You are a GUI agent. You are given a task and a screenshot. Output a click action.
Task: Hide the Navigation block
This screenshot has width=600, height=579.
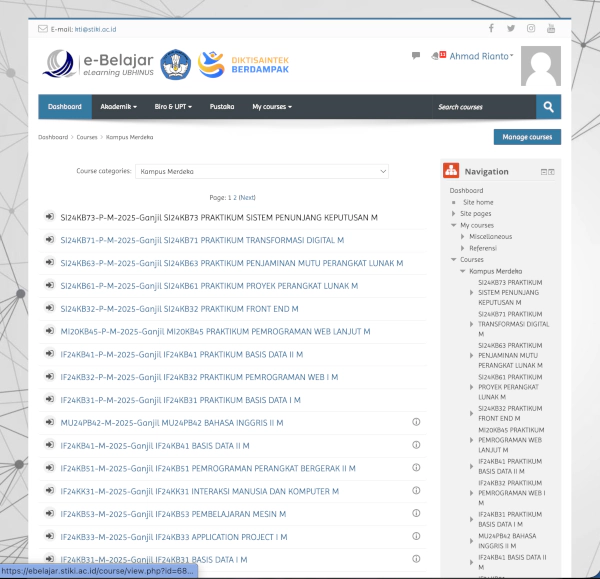(x=543, y=172)
